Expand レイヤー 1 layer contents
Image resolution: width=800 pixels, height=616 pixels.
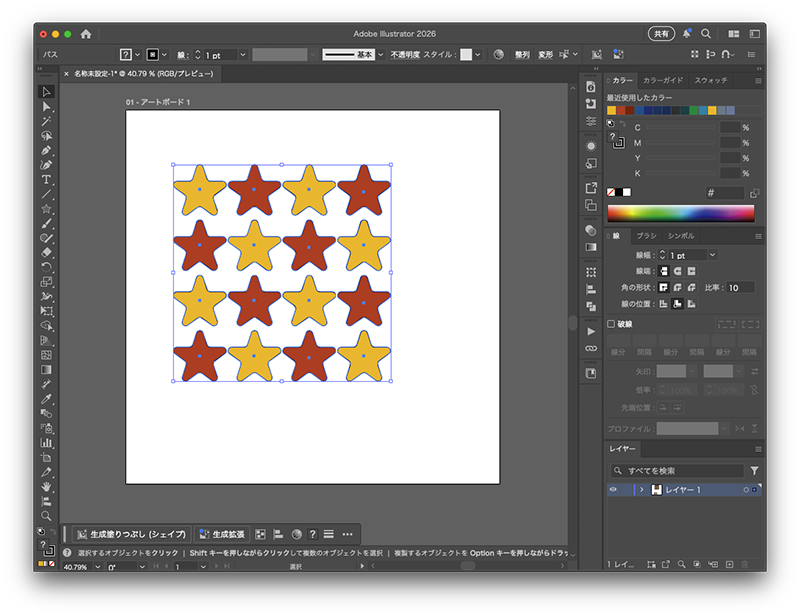tap(641, 490)
